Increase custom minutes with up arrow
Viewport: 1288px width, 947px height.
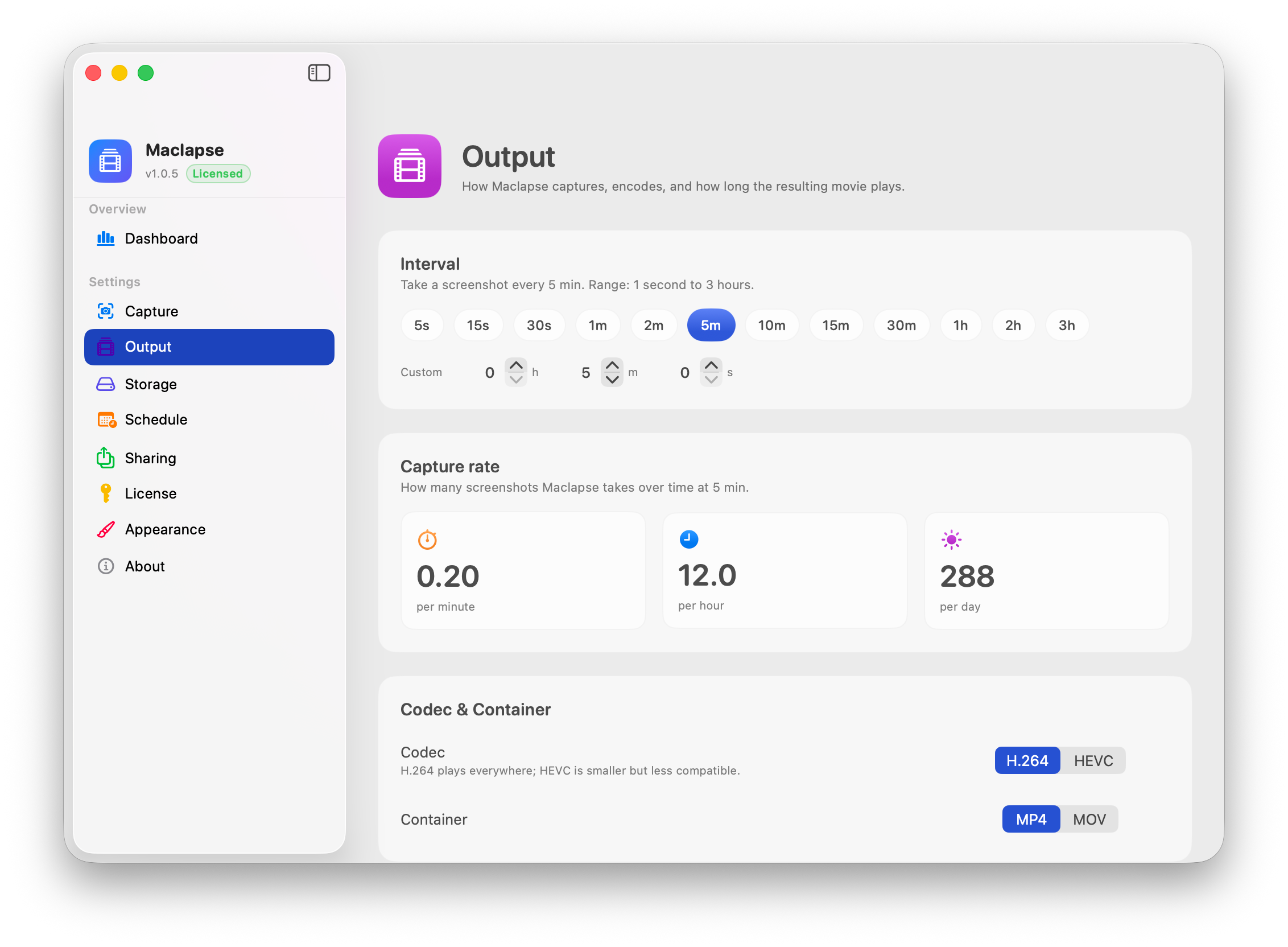[x=612, y=365]
